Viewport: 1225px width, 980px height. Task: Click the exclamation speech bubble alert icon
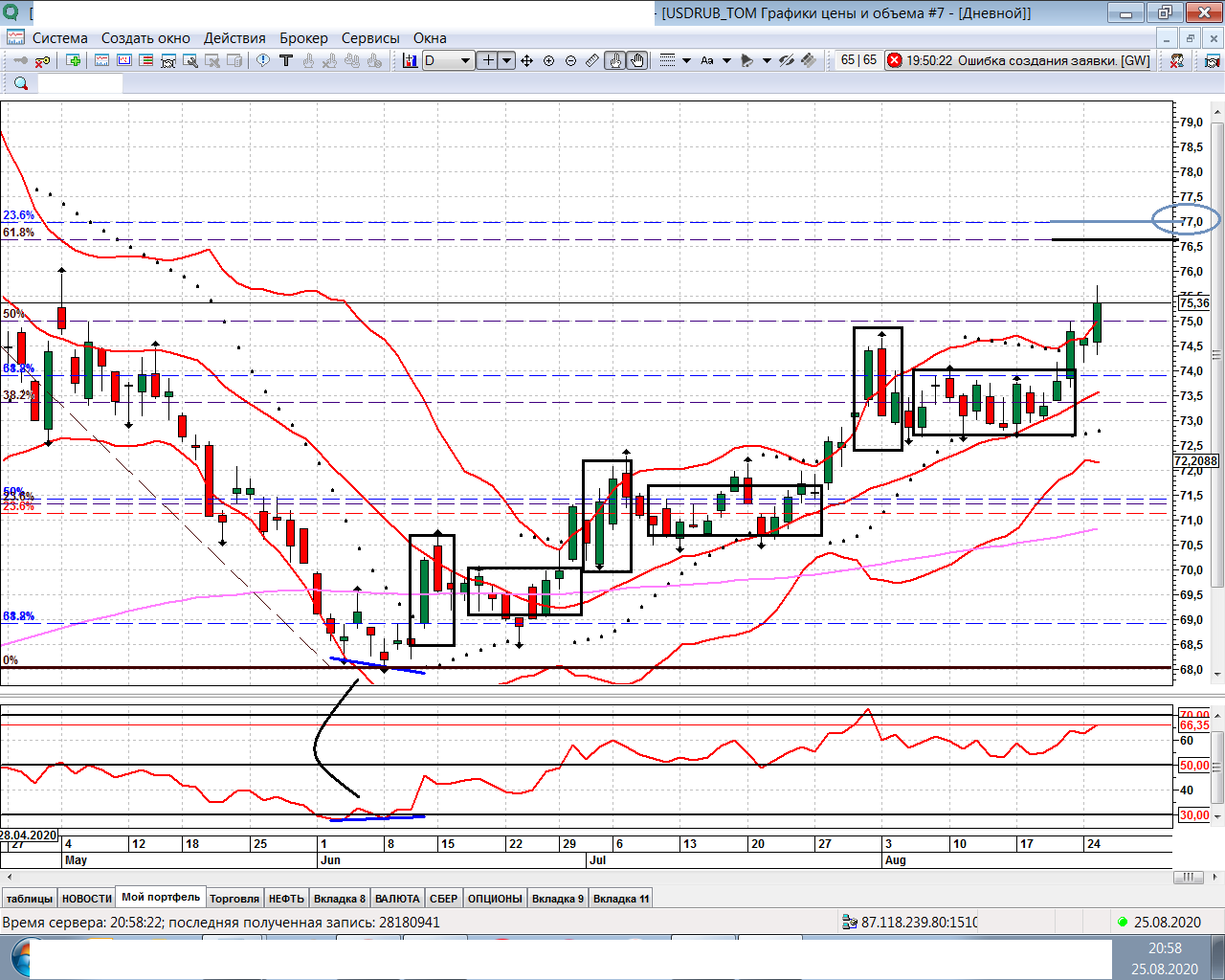[x=263, y=60]
